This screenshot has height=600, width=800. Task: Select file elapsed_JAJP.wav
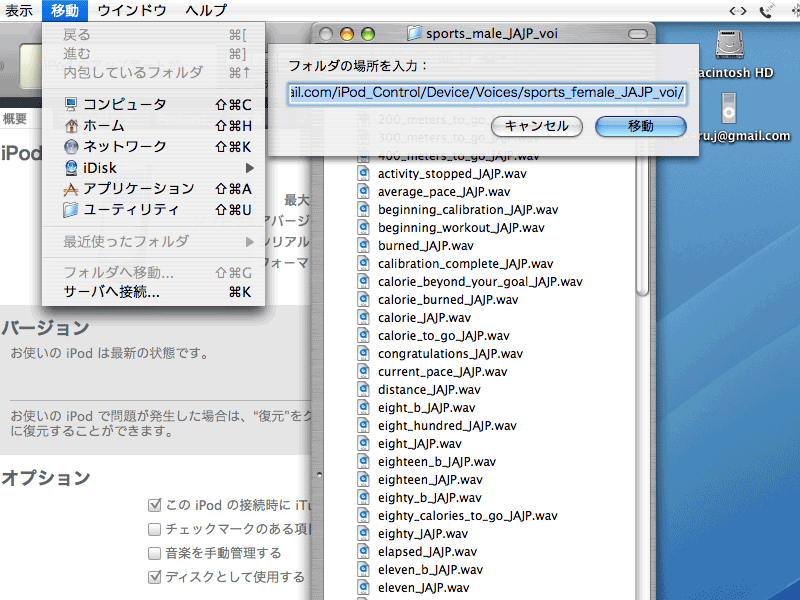coord(427,552)
